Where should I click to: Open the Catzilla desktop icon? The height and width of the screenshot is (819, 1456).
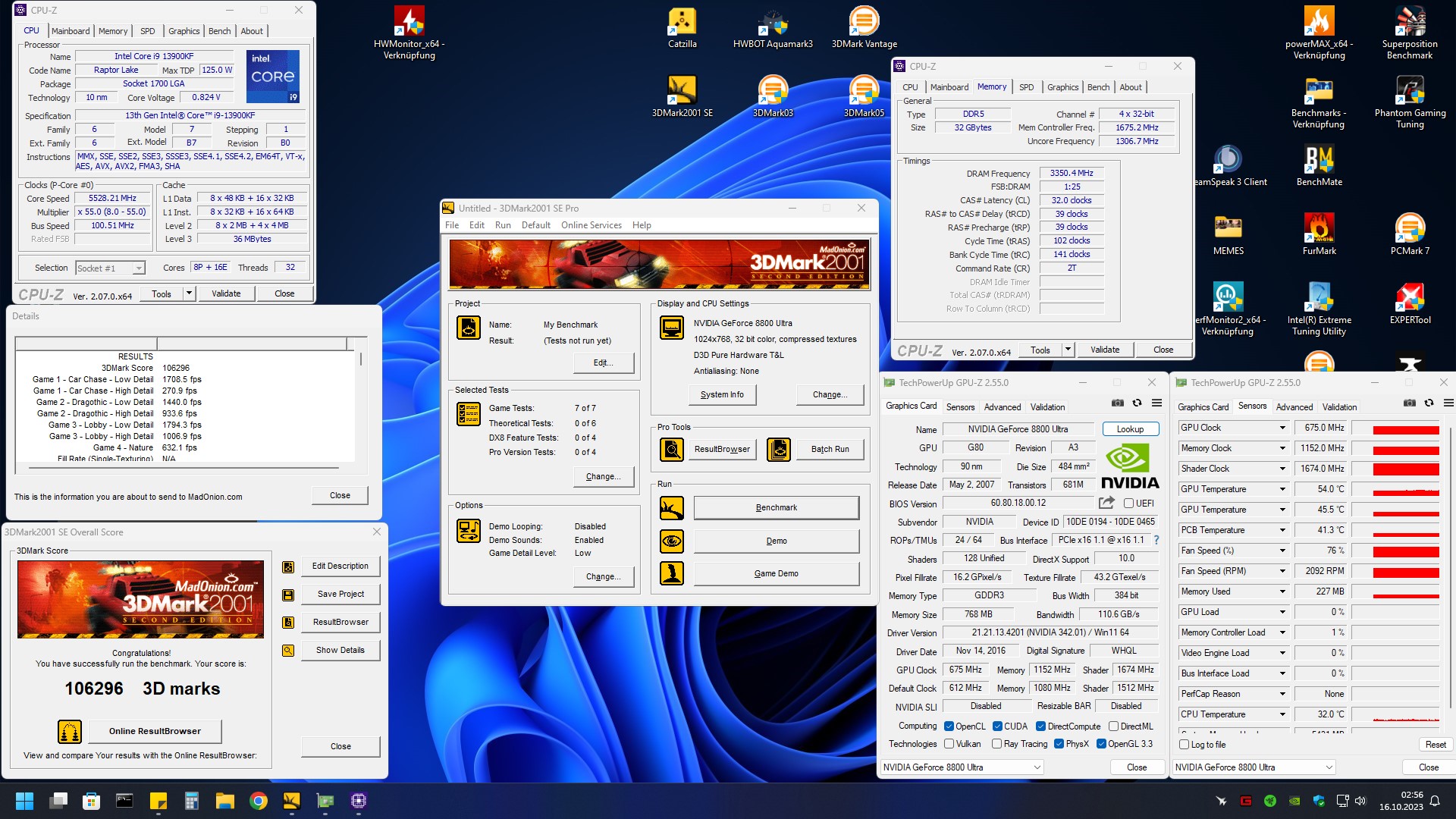click(x=682, y=28)
